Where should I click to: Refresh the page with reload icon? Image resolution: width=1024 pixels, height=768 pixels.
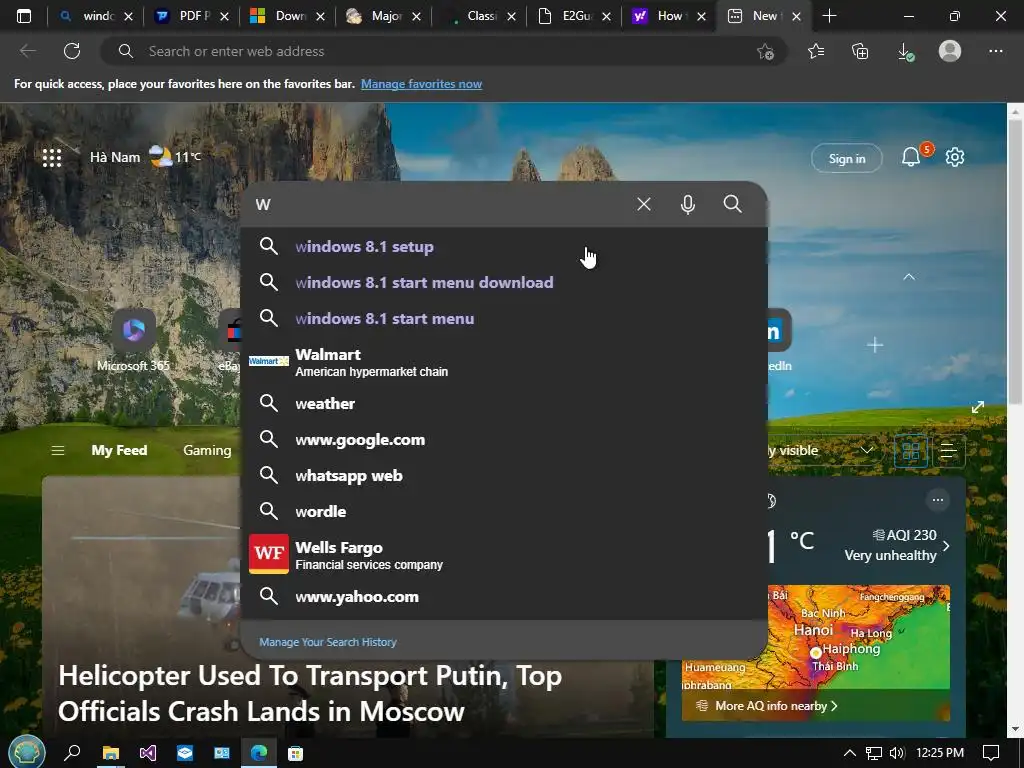tap(72, 51)
